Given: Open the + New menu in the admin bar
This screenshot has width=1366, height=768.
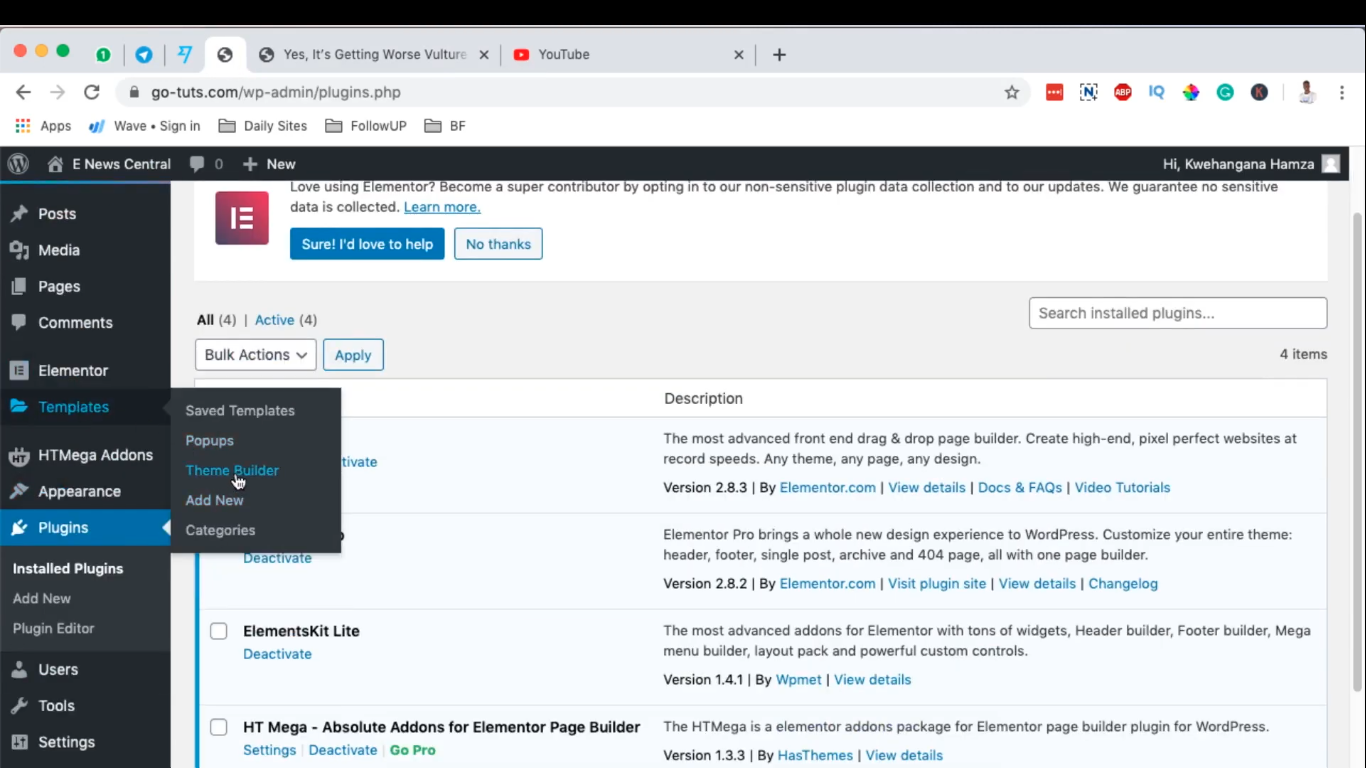Looking at the screenshot, I should pyautogui.click(x=269, y=164).
